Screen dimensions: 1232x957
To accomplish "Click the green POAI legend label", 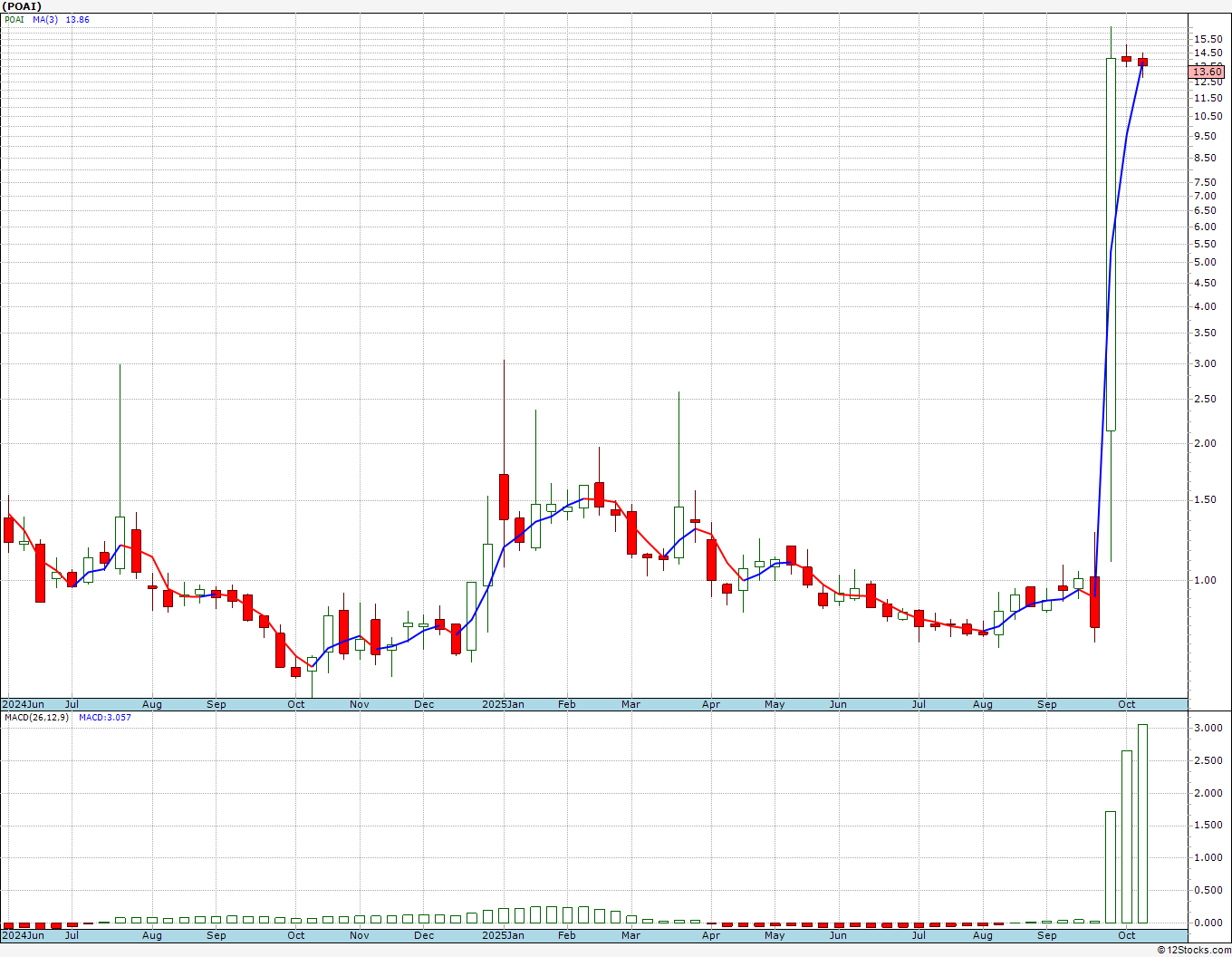I will pyautogui.click(x=14, y=20).
